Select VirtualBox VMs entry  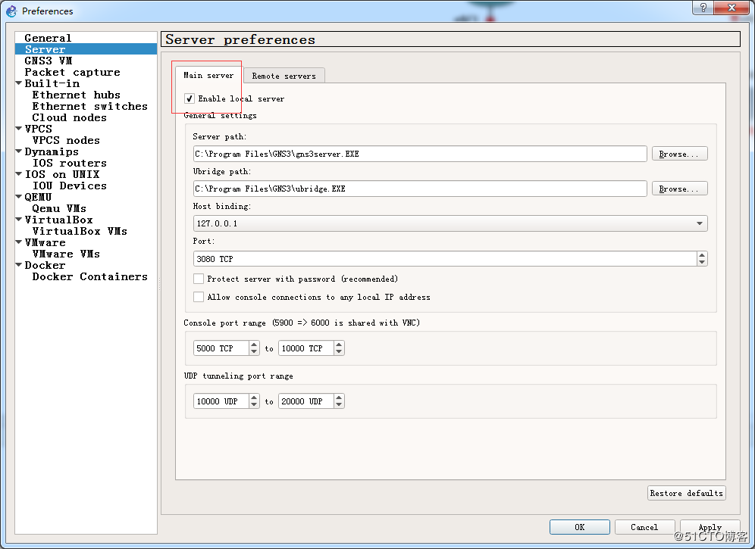(80, 231)
